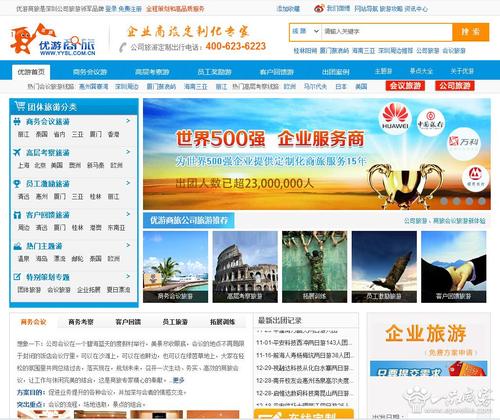This screenshot has width=500, height=420.
Task: Switch to the 商务会议 content tab
Action: coord(33,322)
